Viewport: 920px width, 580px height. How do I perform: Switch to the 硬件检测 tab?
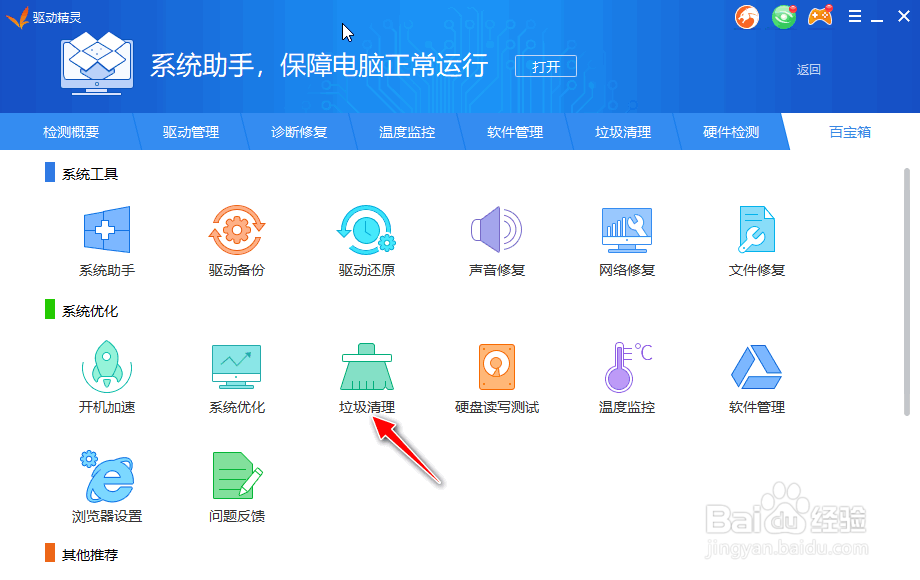tap(730, 132)
